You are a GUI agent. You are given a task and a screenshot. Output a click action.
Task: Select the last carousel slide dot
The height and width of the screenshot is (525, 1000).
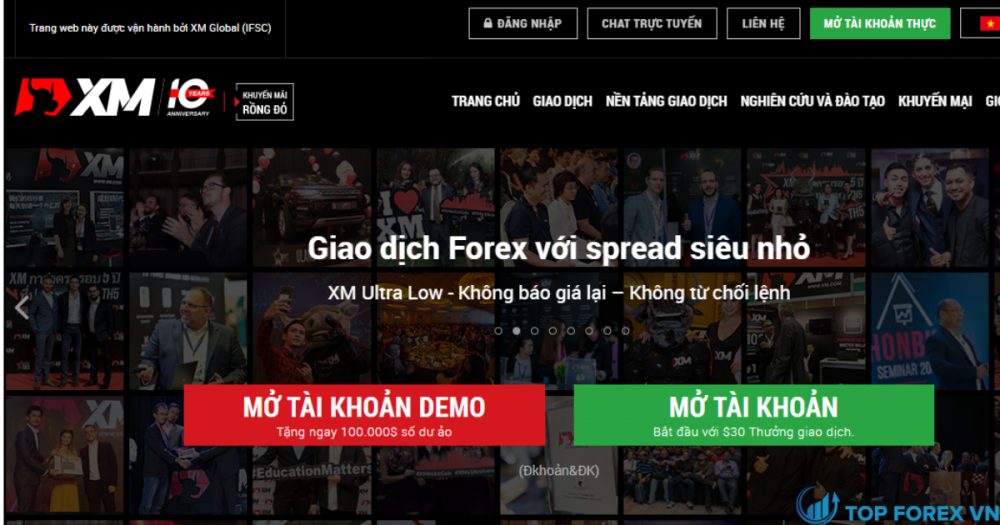tap(626, 330)
